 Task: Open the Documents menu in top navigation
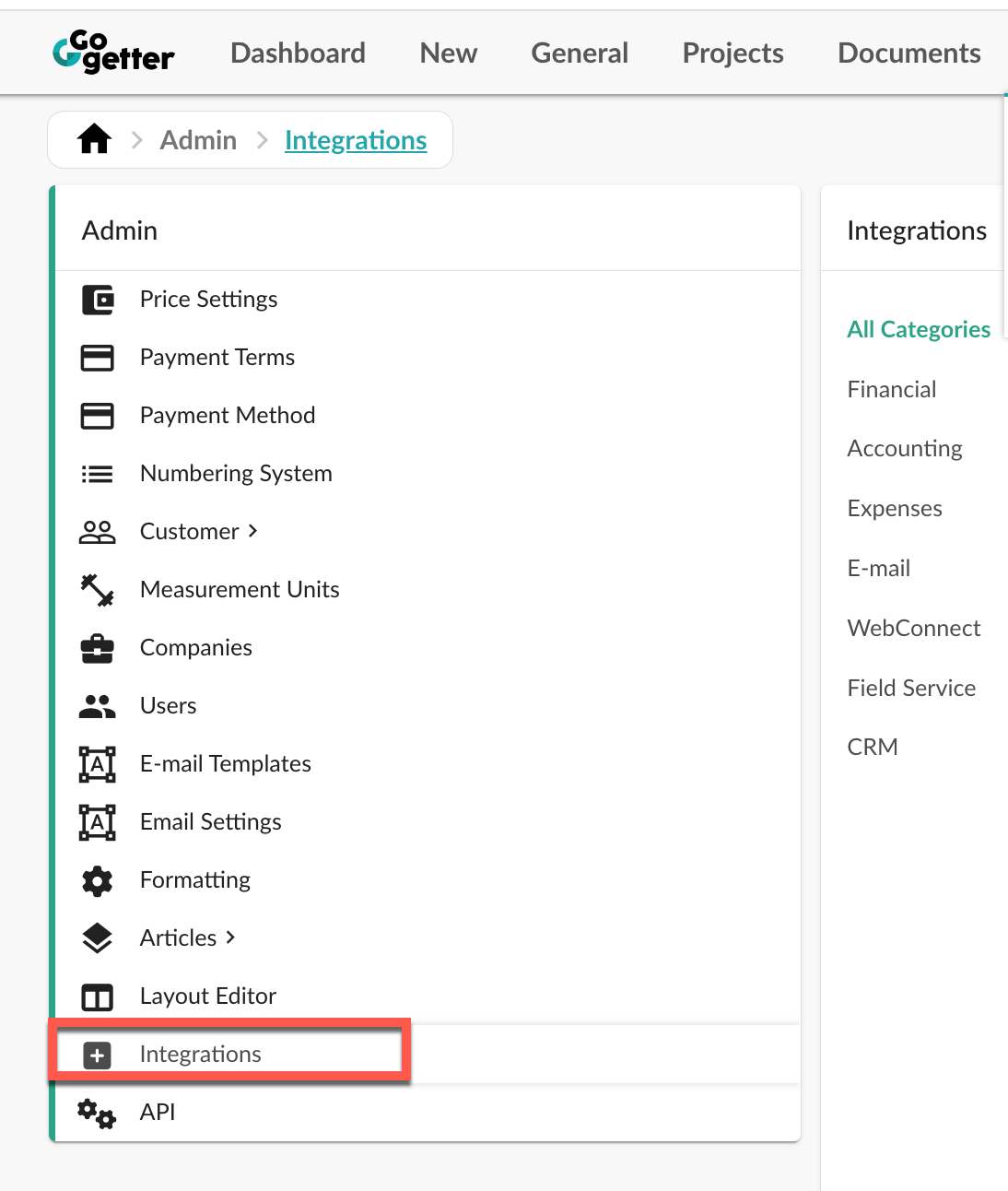909,53
